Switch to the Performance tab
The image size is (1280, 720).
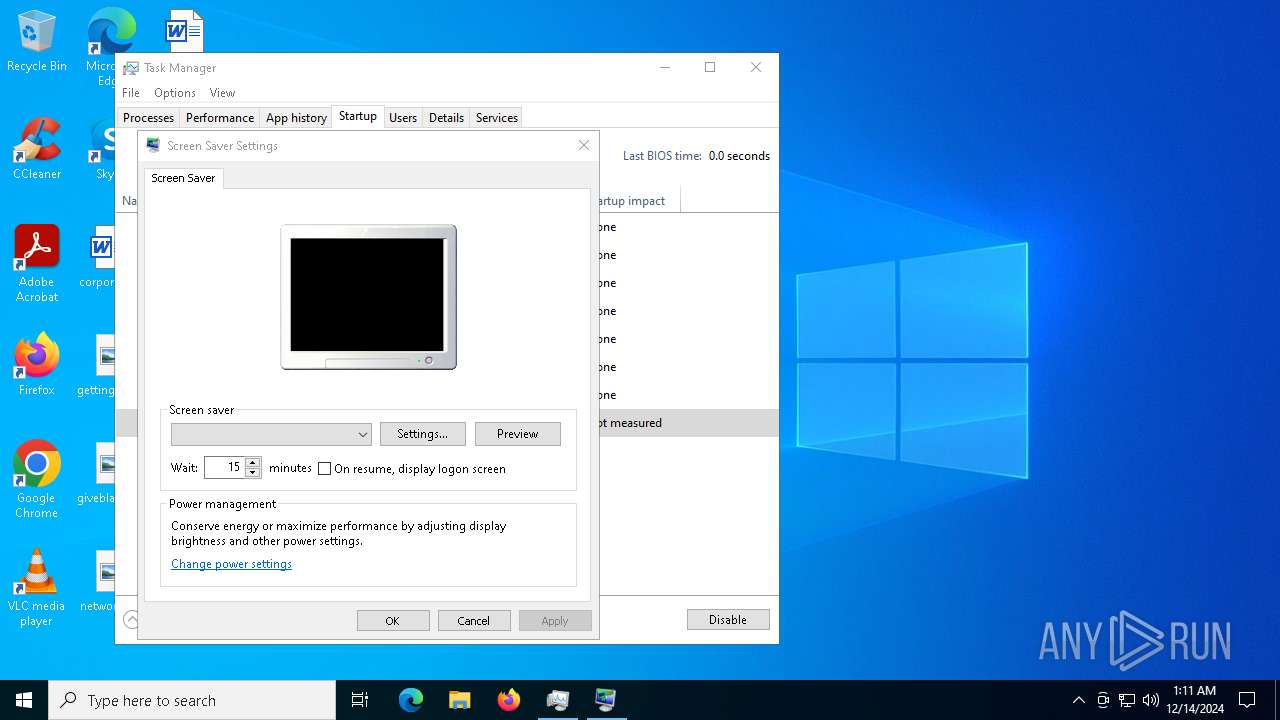(x=220, y=118)
